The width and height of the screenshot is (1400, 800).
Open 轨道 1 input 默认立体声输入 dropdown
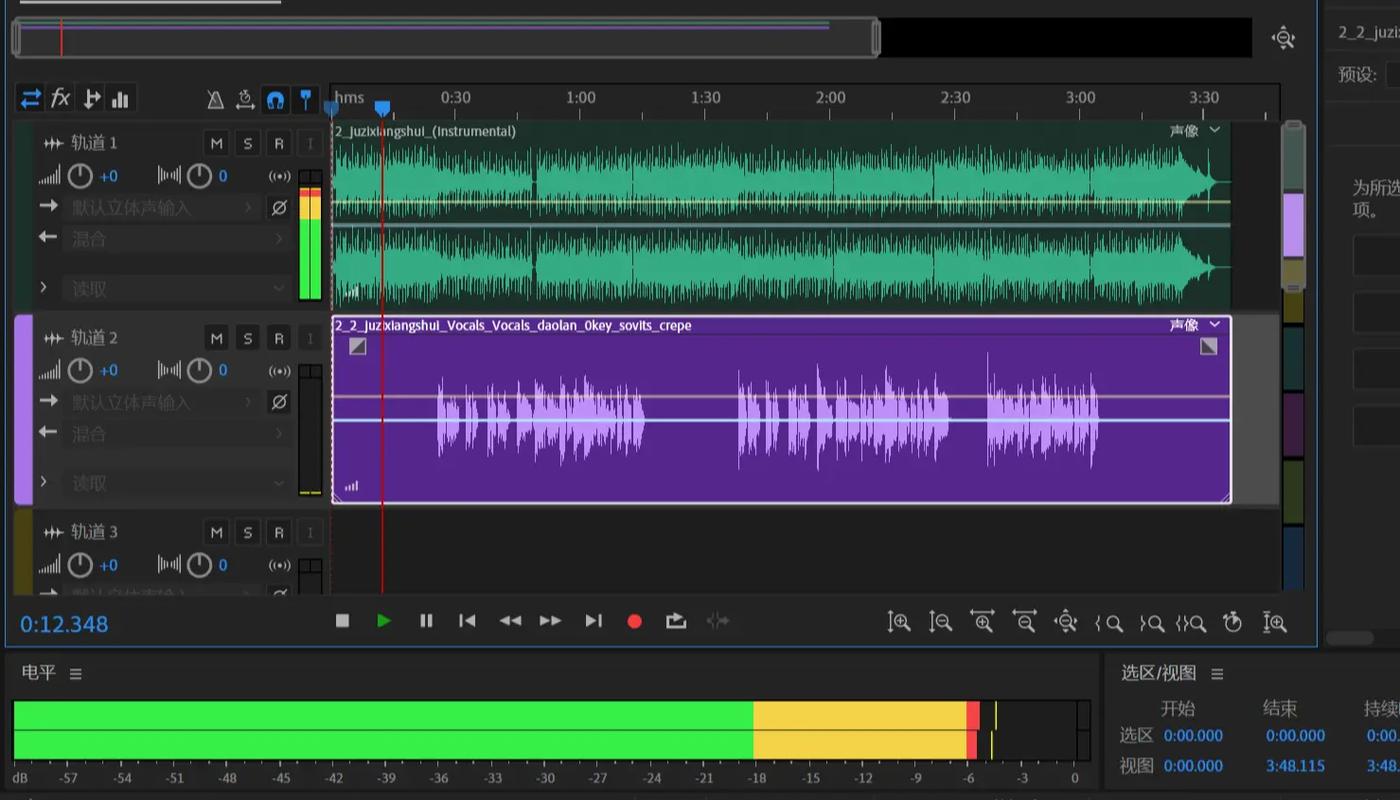coord(162,207)
